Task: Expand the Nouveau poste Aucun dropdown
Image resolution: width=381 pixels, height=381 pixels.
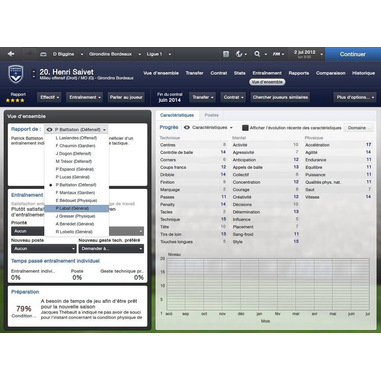Action: pos(44,249)
